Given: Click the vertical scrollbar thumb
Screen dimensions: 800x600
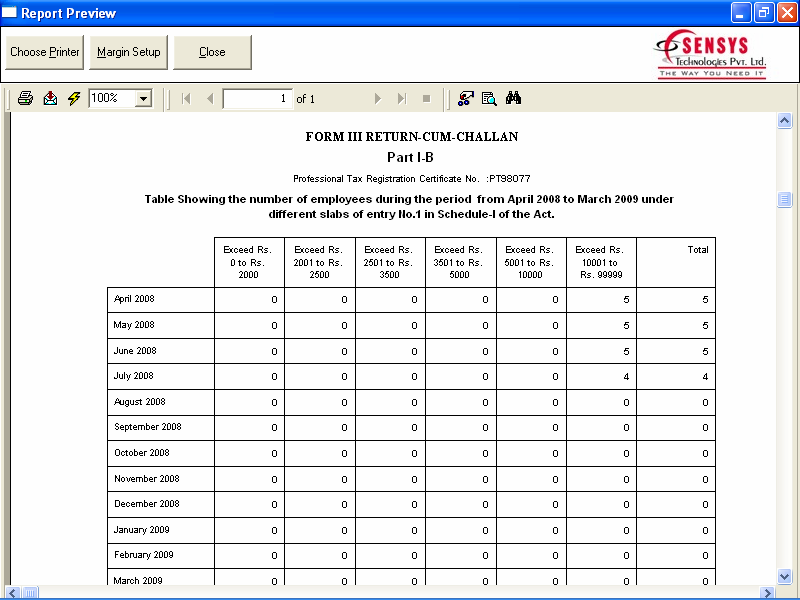Looking at the screenshot, I should coord(784,199).
